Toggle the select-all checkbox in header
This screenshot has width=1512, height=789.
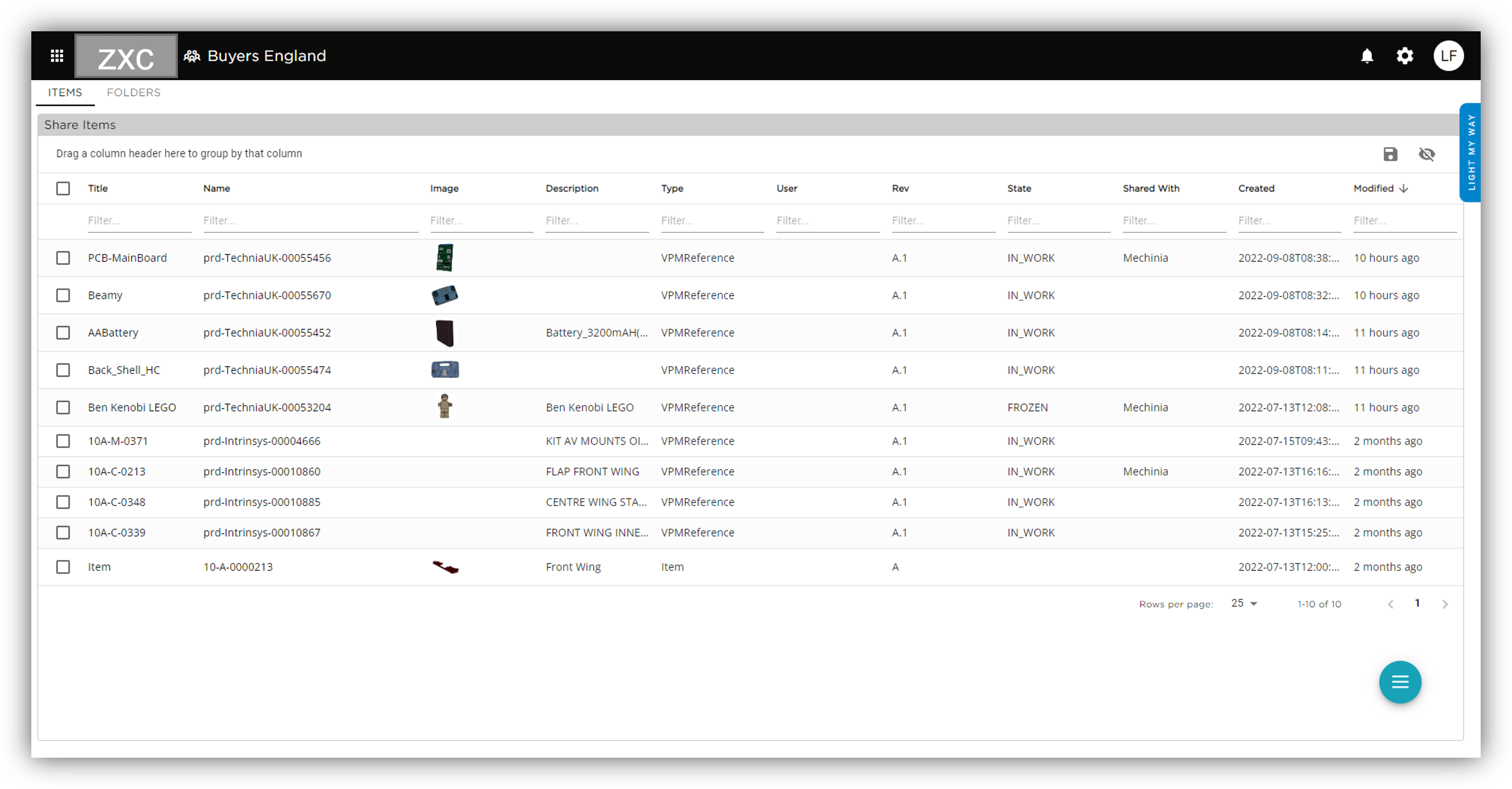tap(63, 188)
